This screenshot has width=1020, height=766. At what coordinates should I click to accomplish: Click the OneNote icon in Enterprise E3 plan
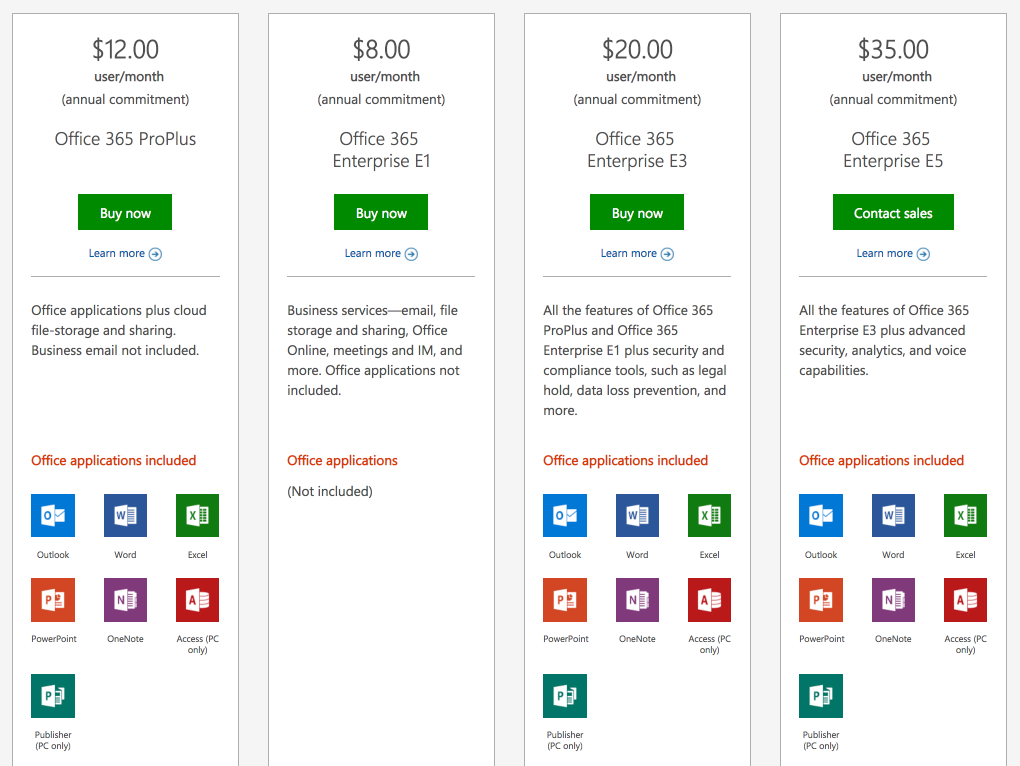637,600
